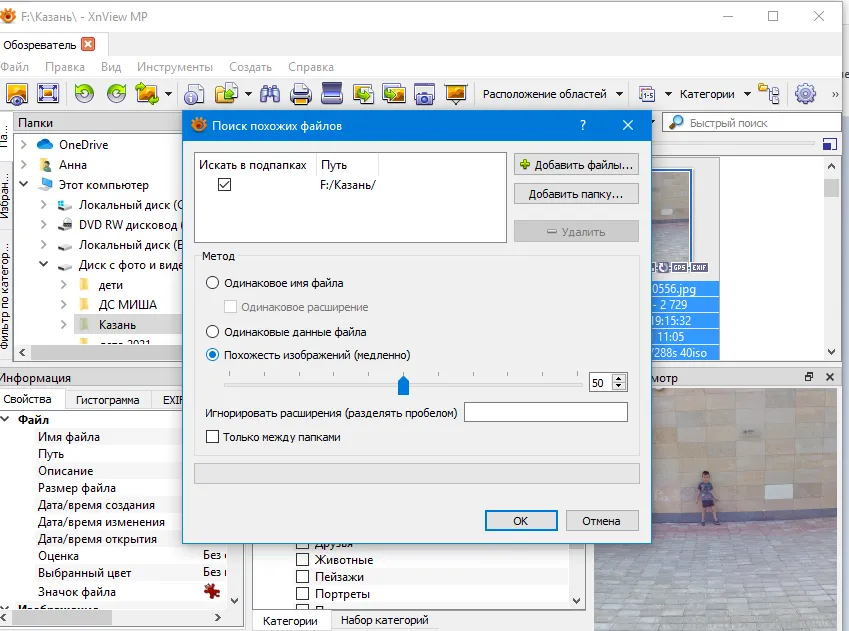Open the Справка menu
This screenshot has width=849, height=631.
(311, 67)
